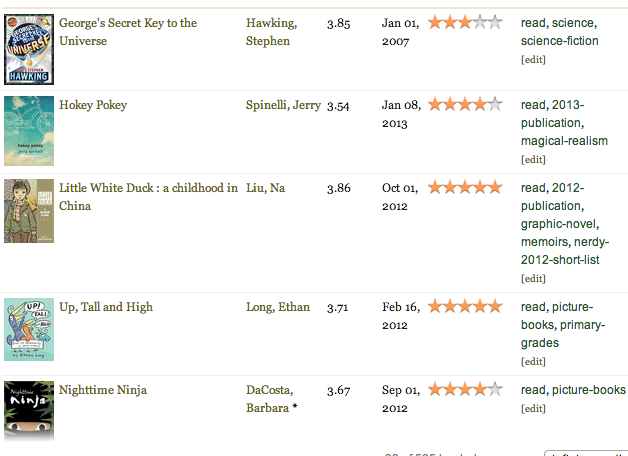Edit shelves for Nighttime Ninja
The height and width of the screenshot is (456, 628).
coord(533,409)
